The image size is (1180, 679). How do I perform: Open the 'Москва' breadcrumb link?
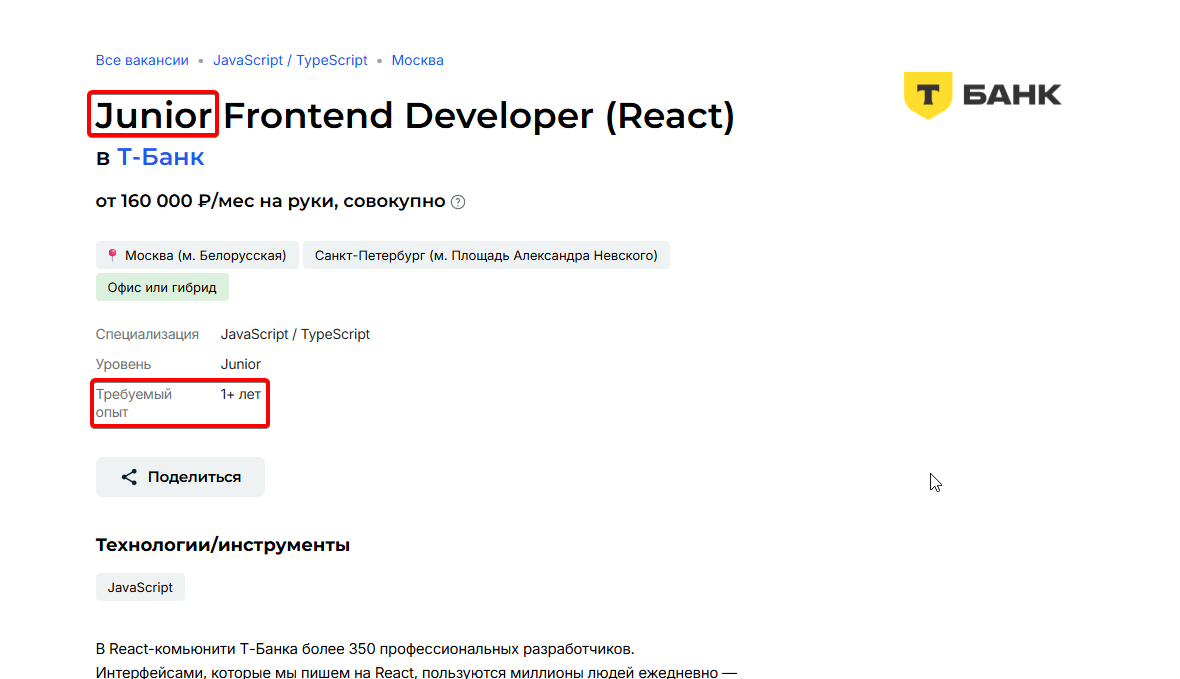pos(417,60)
